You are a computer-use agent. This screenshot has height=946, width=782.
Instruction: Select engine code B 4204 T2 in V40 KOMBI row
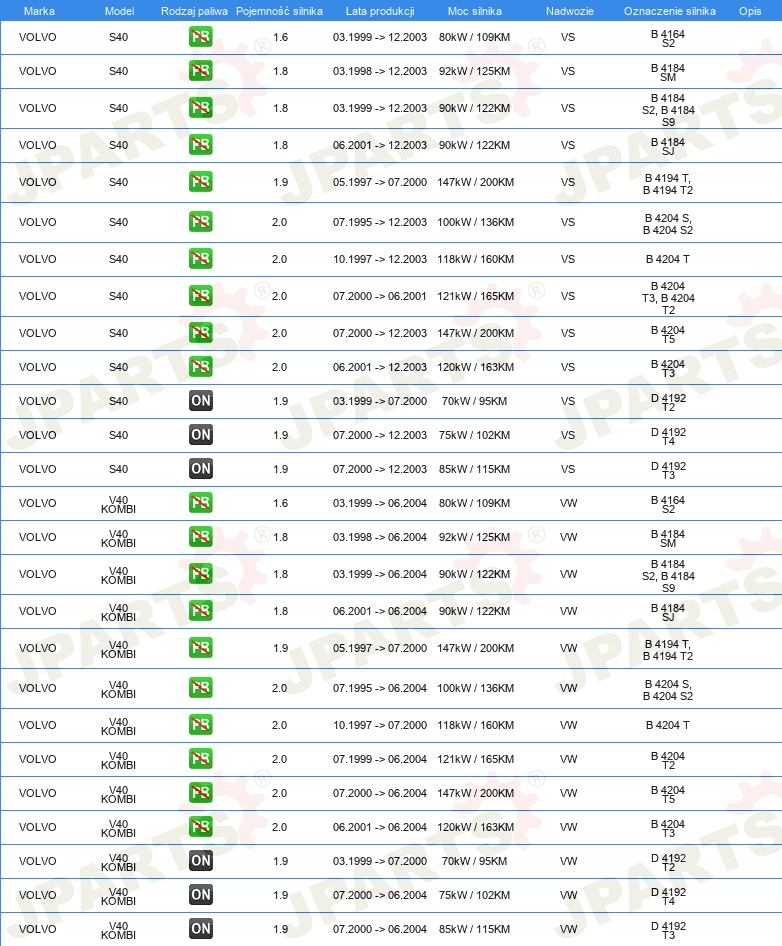(668, 761)
